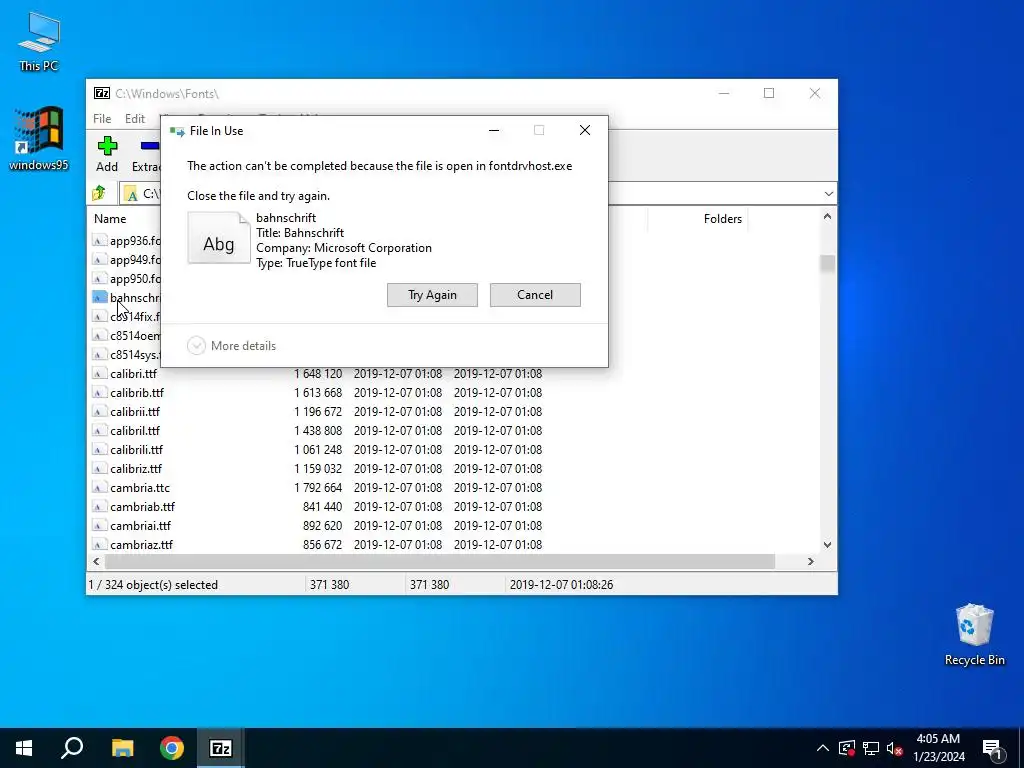
Task: Click the 2019-12-07 01:08:26 status entry
Action: [562, 584]
